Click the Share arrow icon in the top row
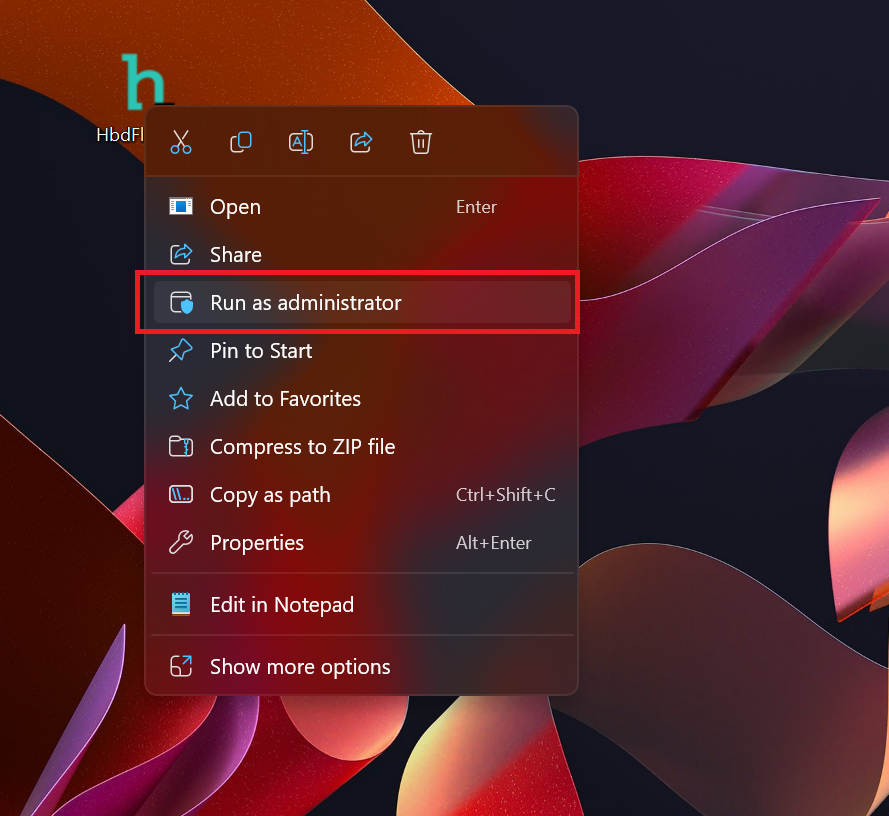The height and width of the screenshot is (816, 889). pyautogui.click(x=361, y=142)
